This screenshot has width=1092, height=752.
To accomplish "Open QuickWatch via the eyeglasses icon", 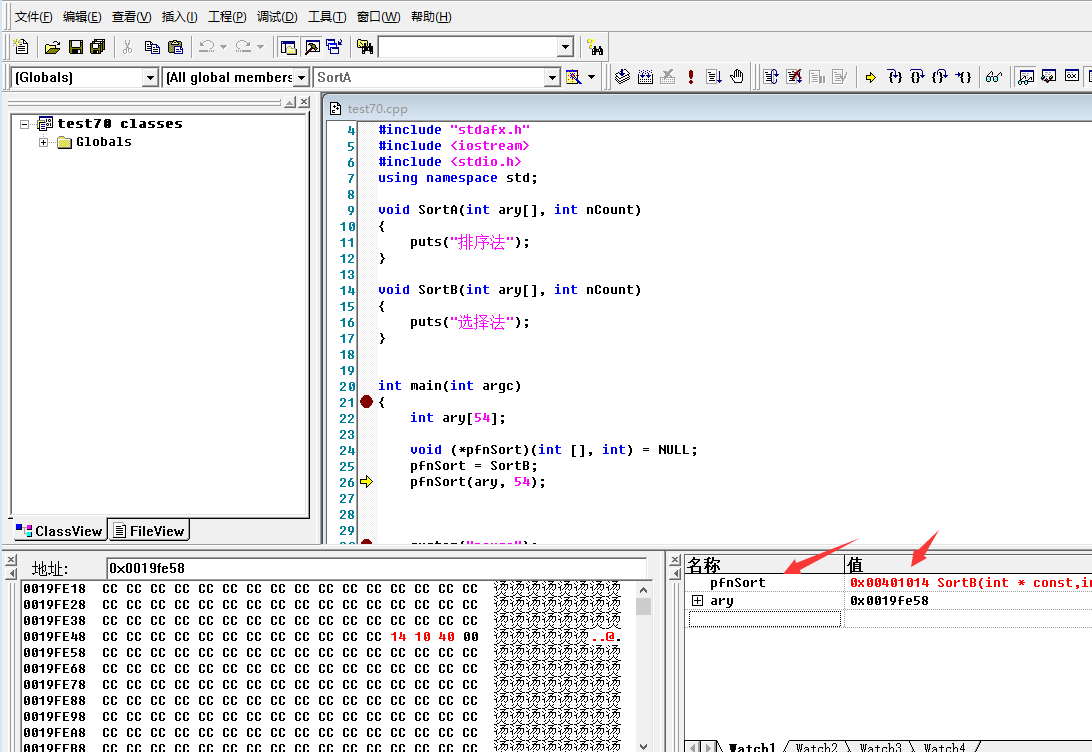I will click(994, 78).
